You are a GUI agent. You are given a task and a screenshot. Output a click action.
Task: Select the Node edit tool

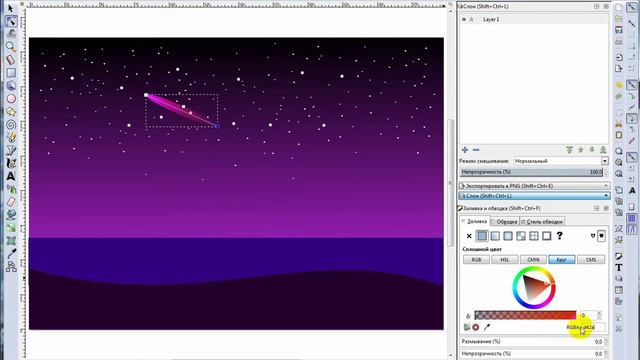coord(11,21)
